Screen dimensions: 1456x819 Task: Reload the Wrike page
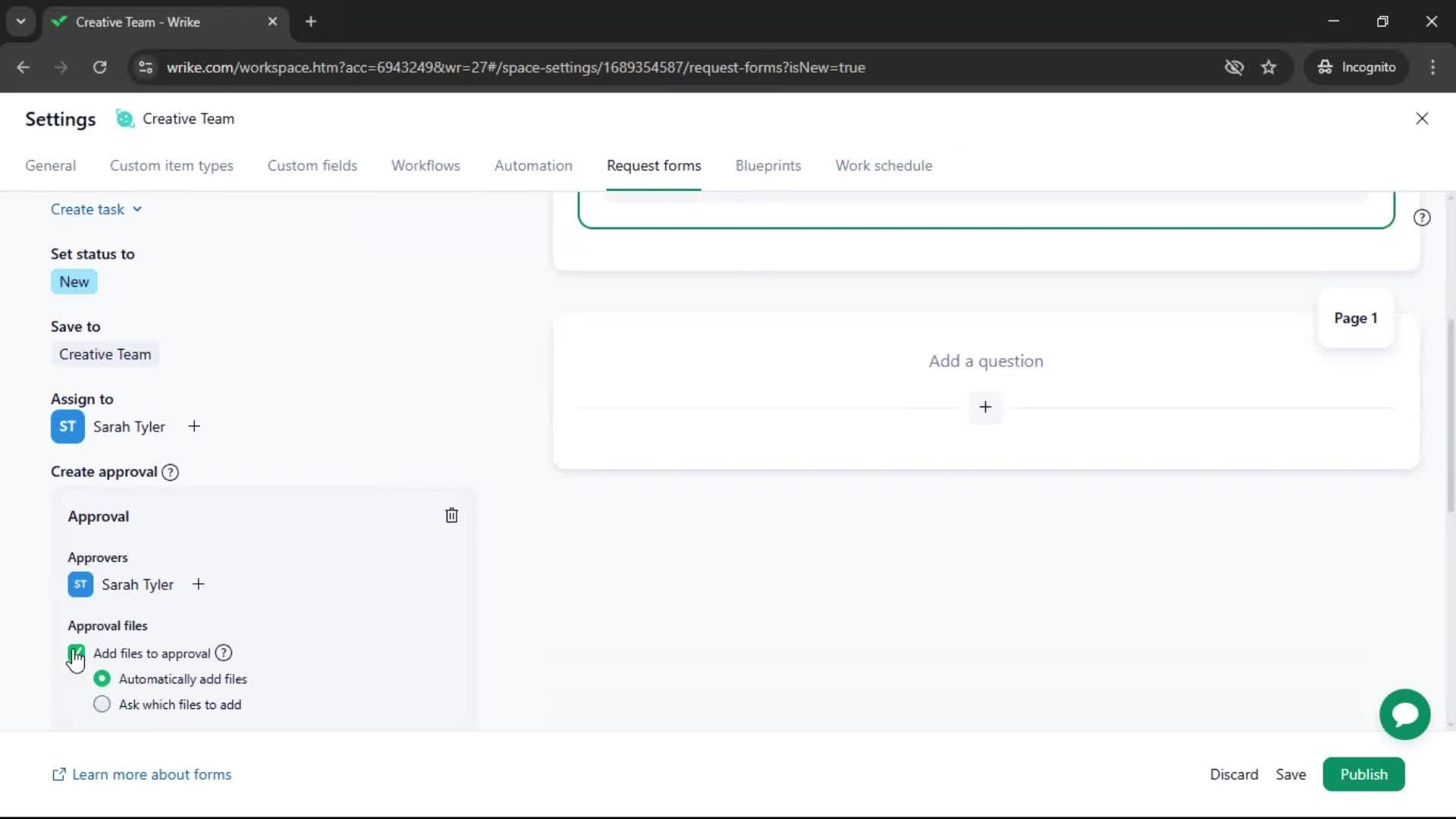(x=99, y=67)
